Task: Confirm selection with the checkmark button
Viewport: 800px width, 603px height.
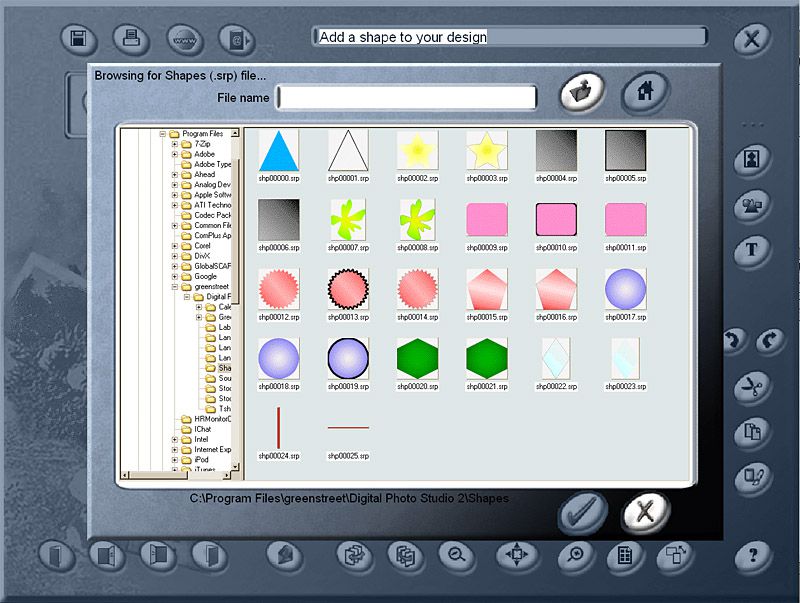Action: coord(582,513)
